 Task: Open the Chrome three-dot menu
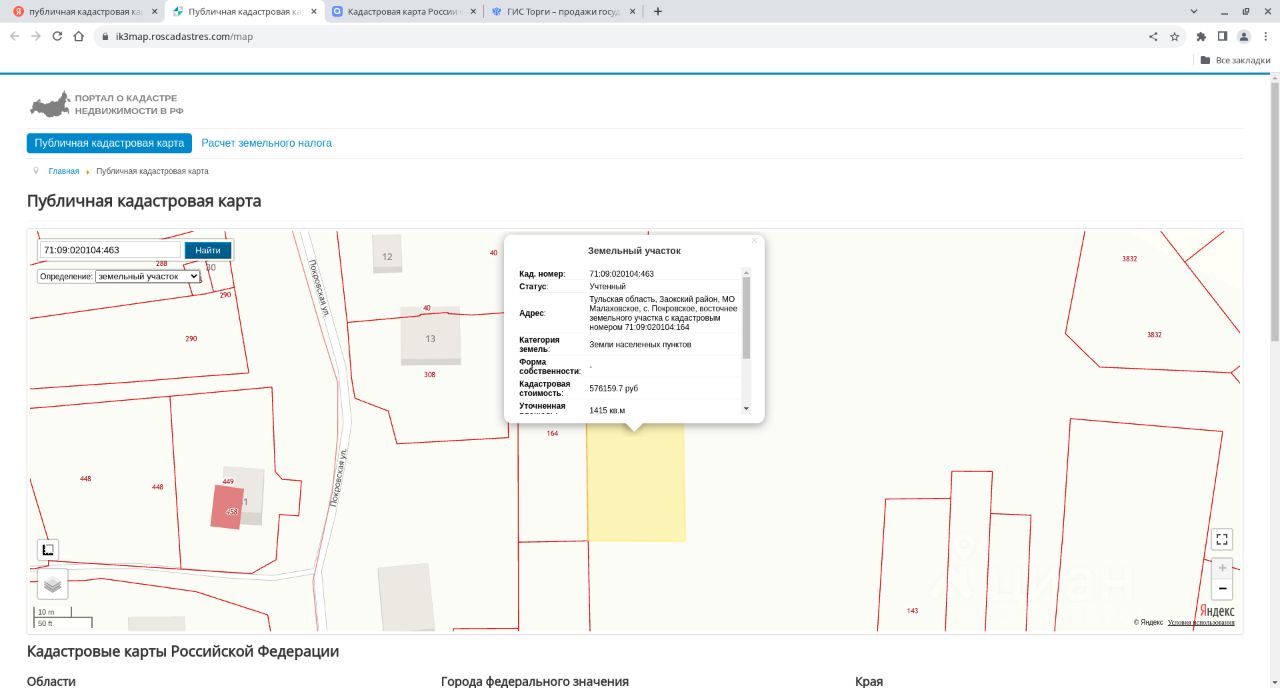(x=1265, y=36)
